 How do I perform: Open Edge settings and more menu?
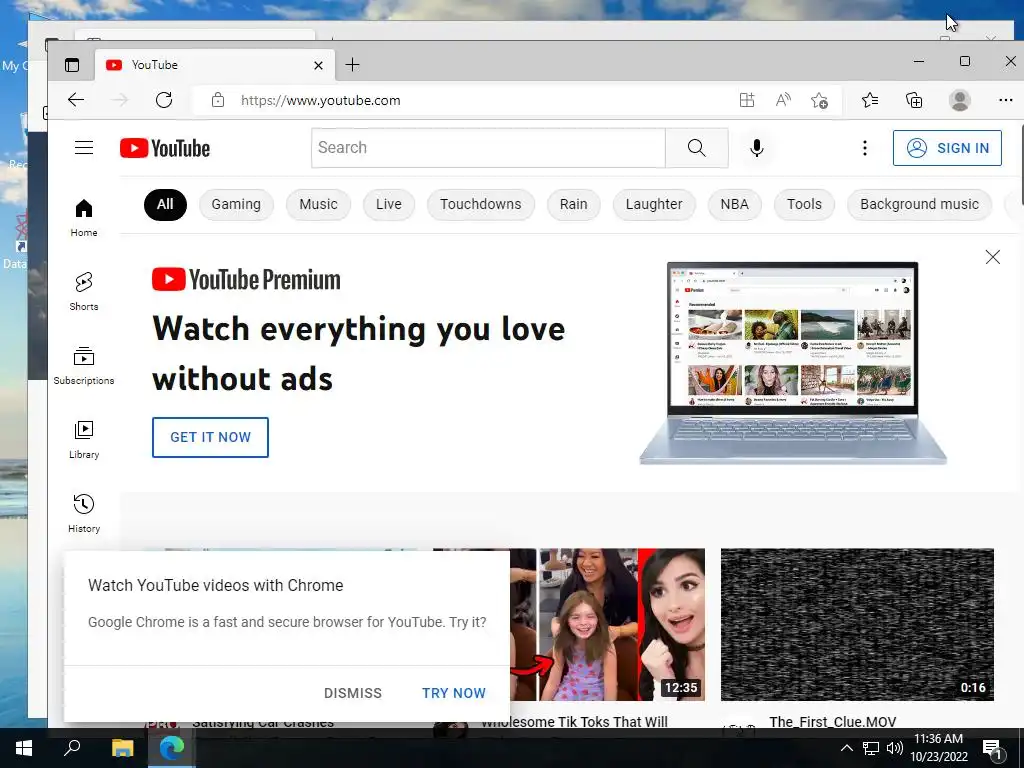coord(1006,100)
